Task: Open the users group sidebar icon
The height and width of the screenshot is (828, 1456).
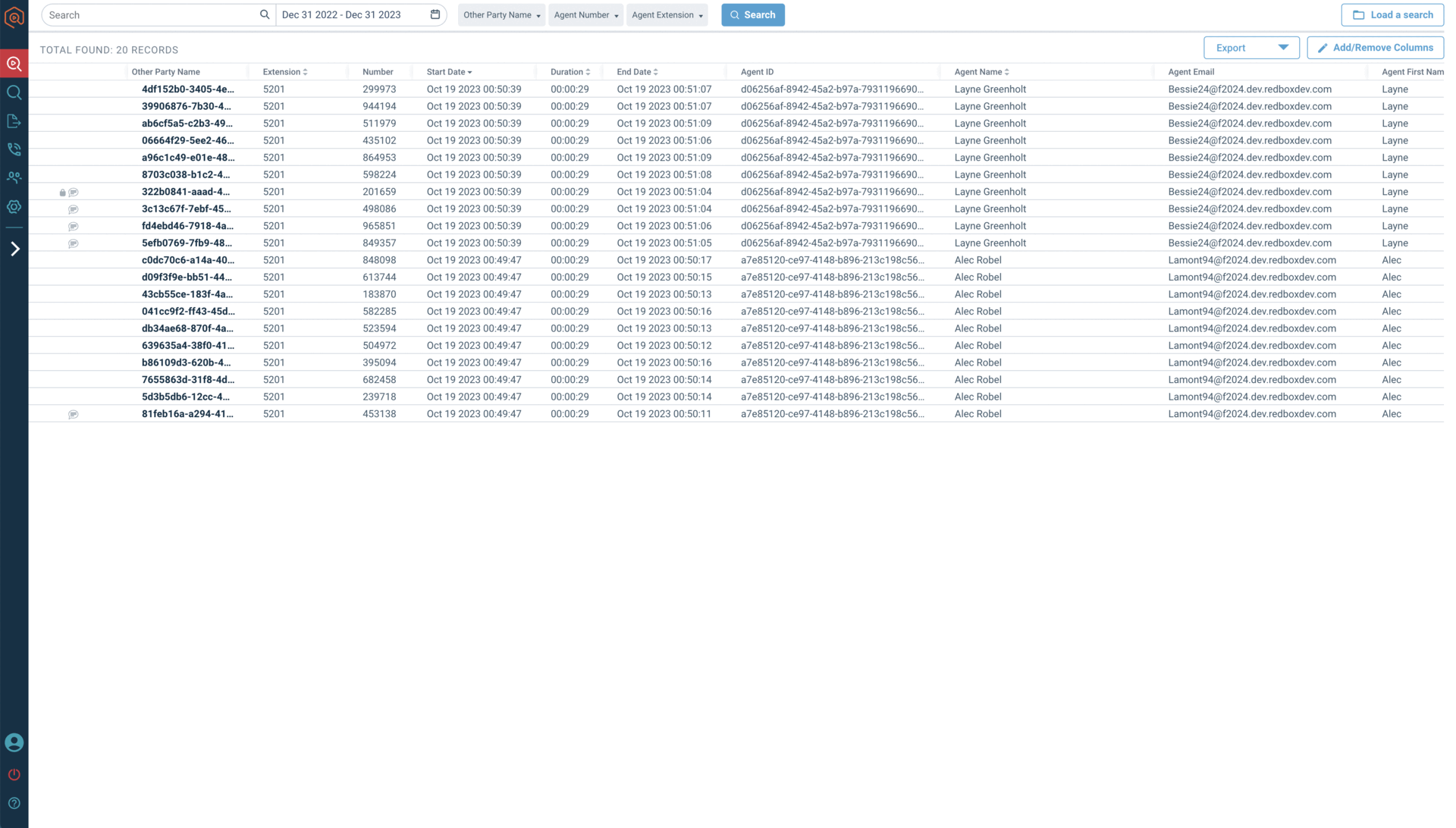Action: point(14,177)
